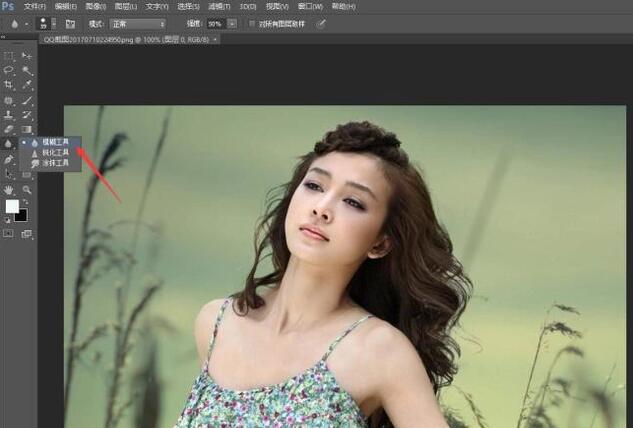The height and width of the screenshot is (428, 633).
Task: Select the History Brush tool
Action: coord(27,115)
